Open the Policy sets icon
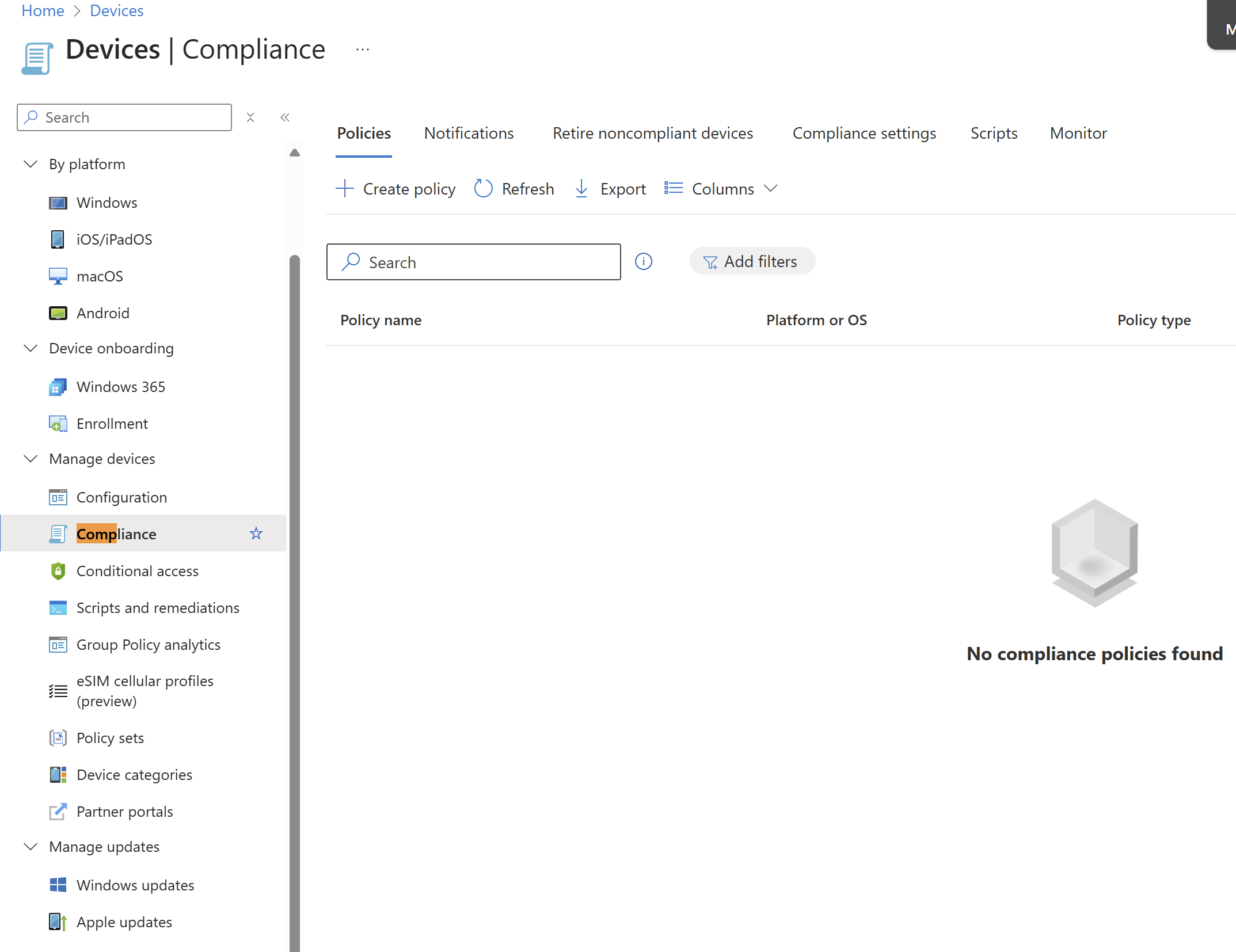Viewport: 1236px width, 952px height. pyautogui.click(x=58, y=738)
